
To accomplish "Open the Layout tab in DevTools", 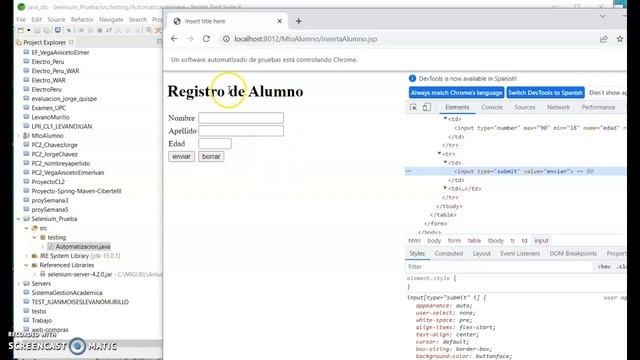I will [x=482, y=253].
